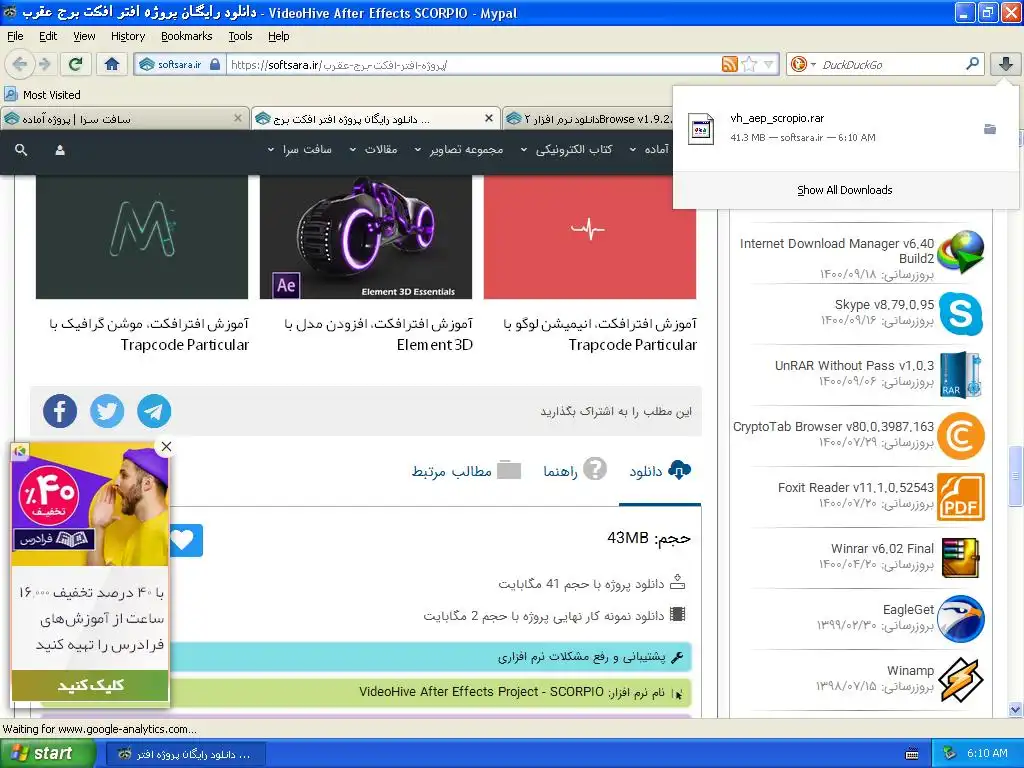1024x768 pixels.
Task: Click the UnRAR Without Pass icon
Action: 961,375
